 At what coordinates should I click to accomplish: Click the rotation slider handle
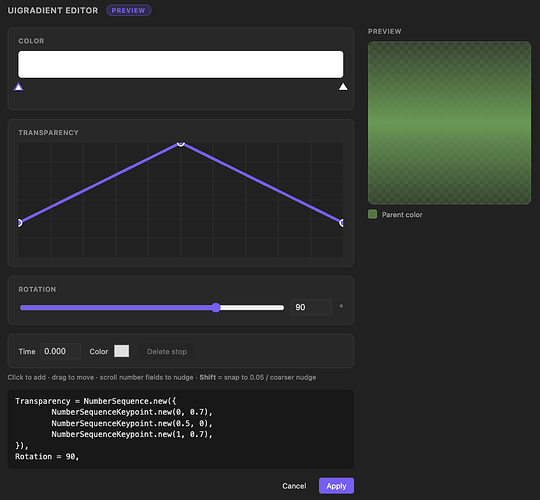216,308
